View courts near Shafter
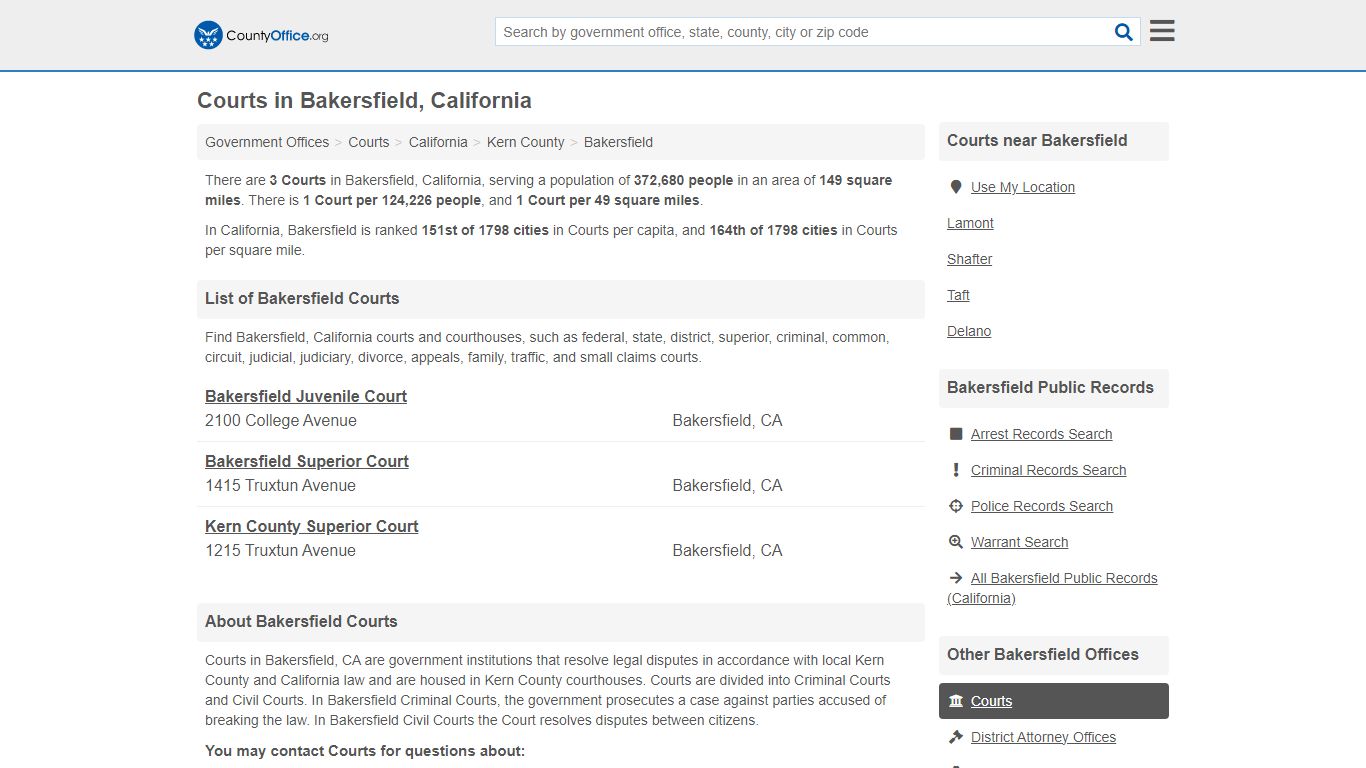This screenshot has width=1366, height=768. coord(970,259)
